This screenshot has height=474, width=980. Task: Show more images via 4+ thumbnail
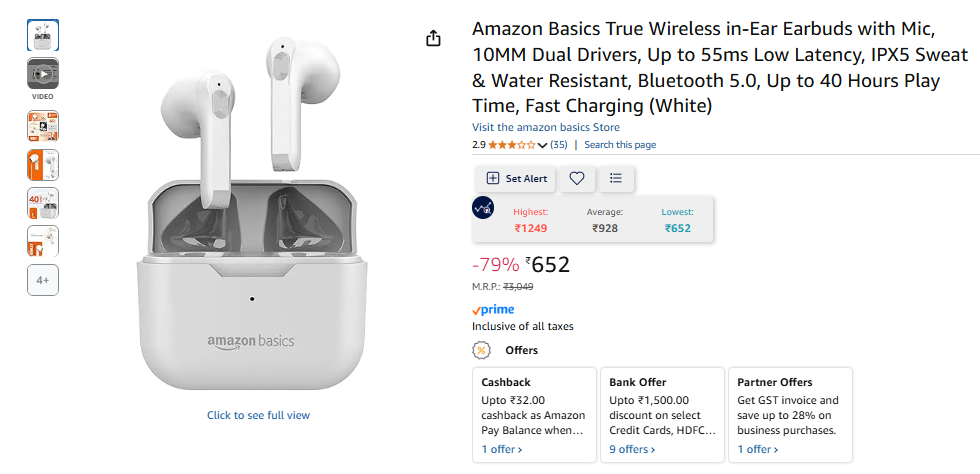click(x=43, y=281)
